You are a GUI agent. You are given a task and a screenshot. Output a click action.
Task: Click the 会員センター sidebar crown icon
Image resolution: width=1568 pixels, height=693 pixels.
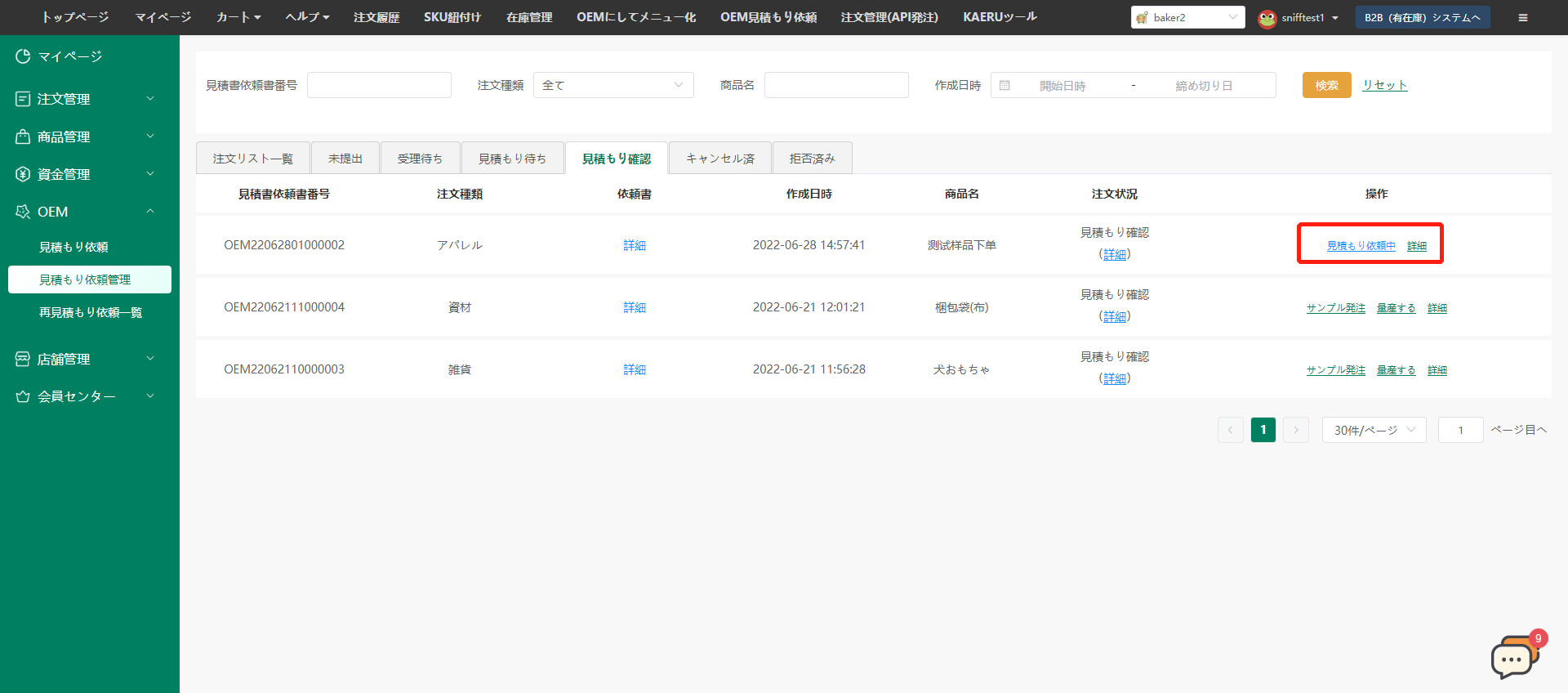(x=23, y=396)
